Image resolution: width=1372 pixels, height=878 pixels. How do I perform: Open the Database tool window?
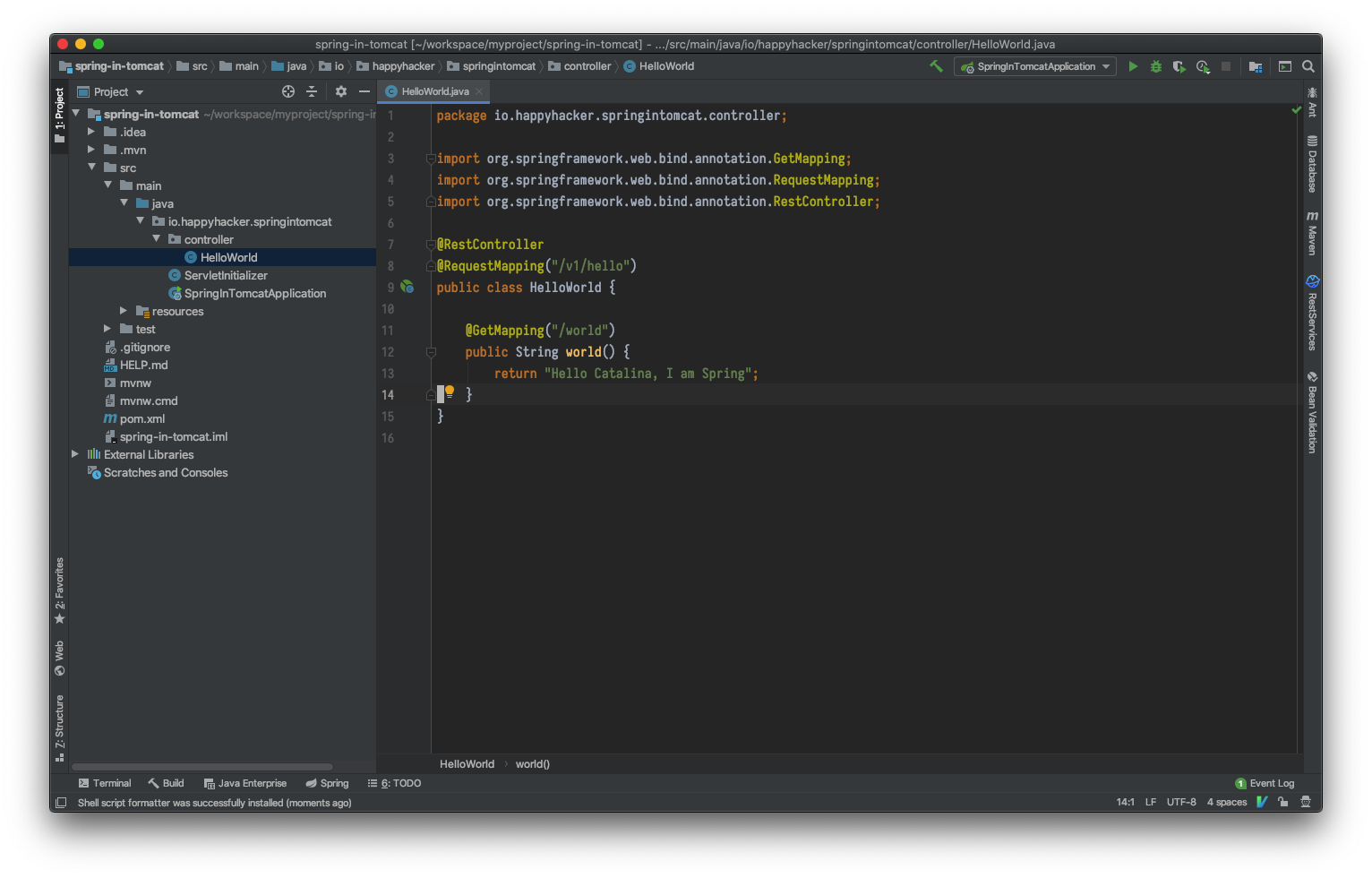[1312, 164]
